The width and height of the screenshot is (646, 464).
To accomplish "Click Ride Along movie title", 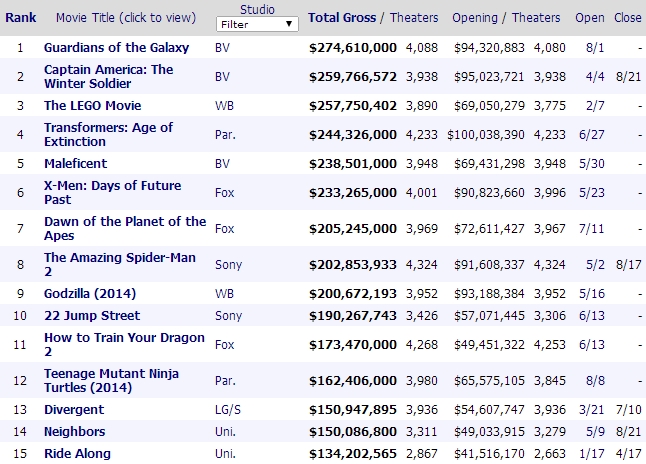I will coord(77,453).
